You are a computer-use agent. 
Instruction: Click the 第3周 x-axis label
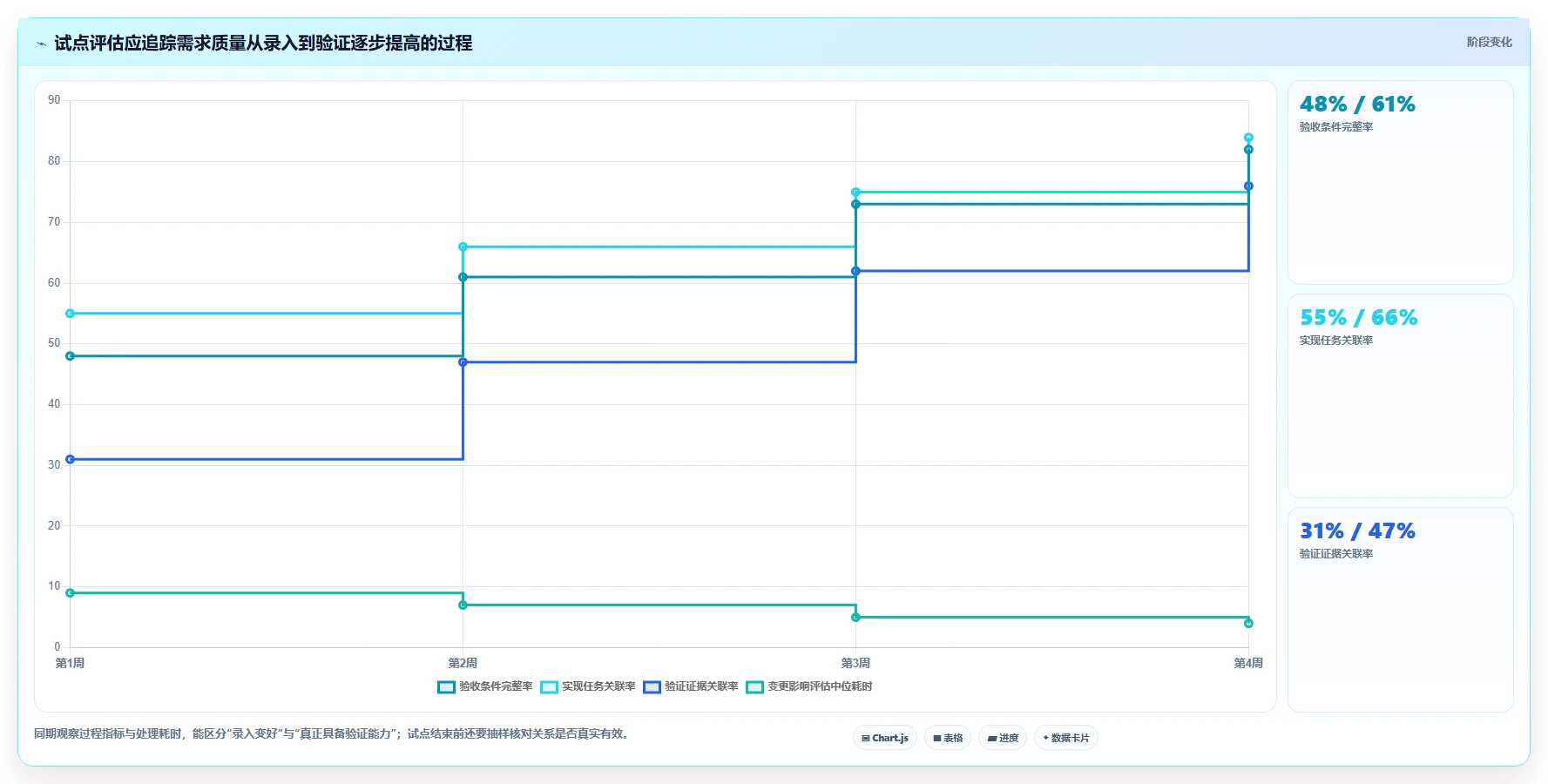point(855,663)
